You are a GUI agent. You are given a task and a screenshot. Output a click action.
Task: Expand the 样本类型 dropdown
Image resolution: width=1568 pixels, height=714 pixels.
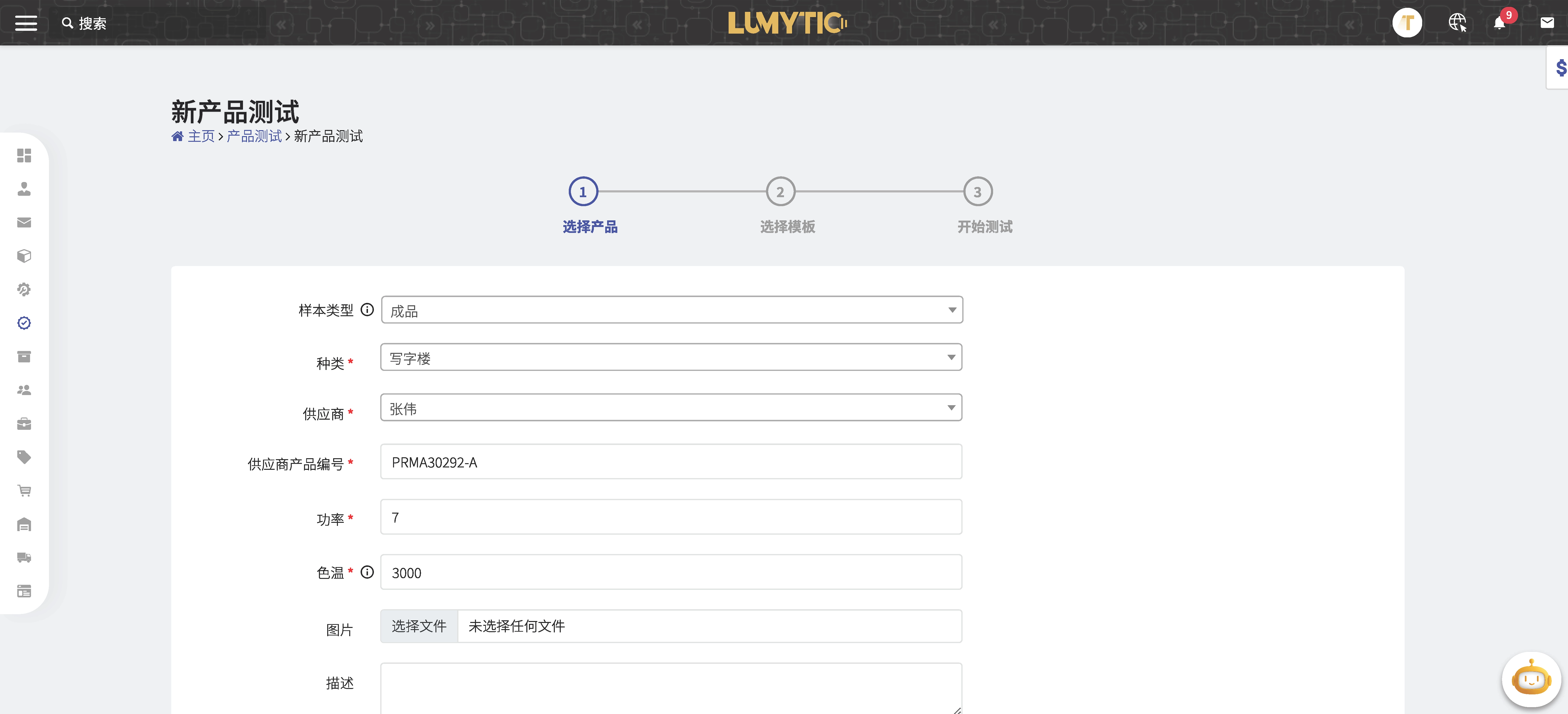[671, 310]
